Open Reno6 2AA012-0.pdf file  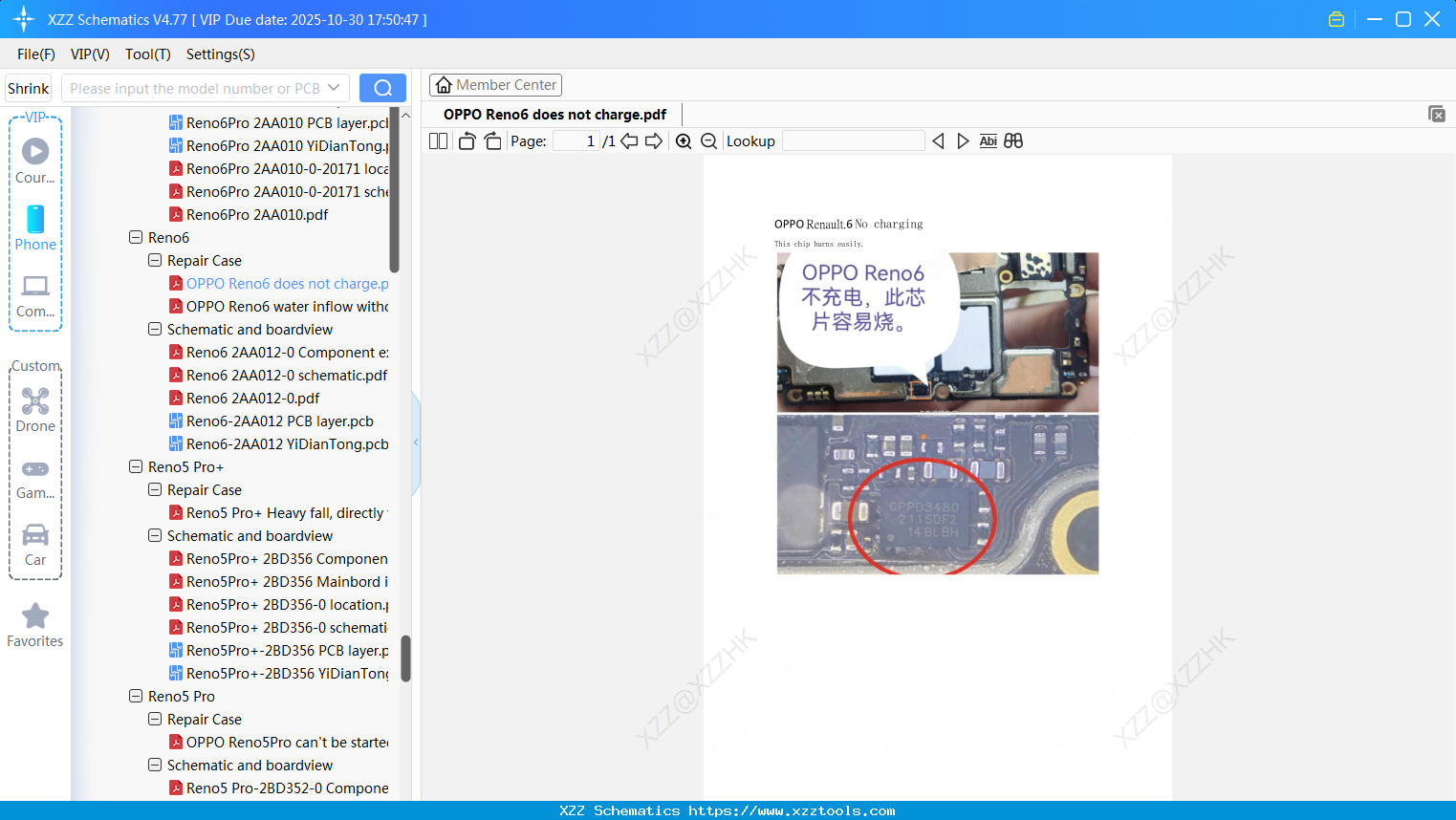pos(245,398)
